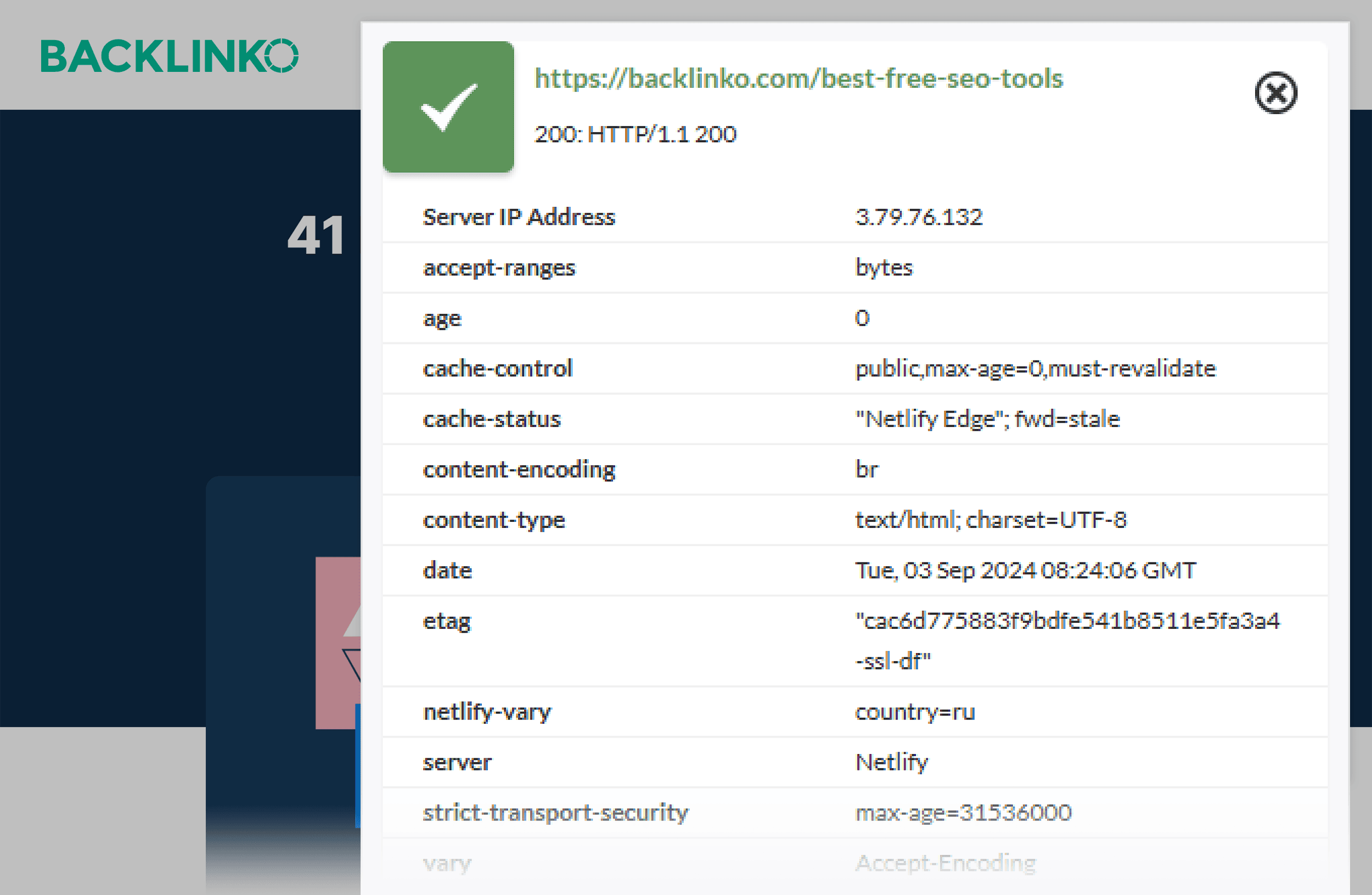Image resolution: width=1372 pixels, height=895 pixels.
Task: Select the netlify-vary country=ru value
Action: [914, 712]
